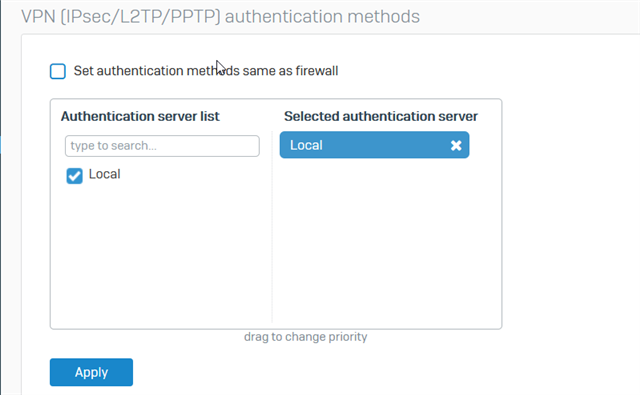Uncheck the Local server checkbox
Viewport: 640px width, 395px height.
74,176
